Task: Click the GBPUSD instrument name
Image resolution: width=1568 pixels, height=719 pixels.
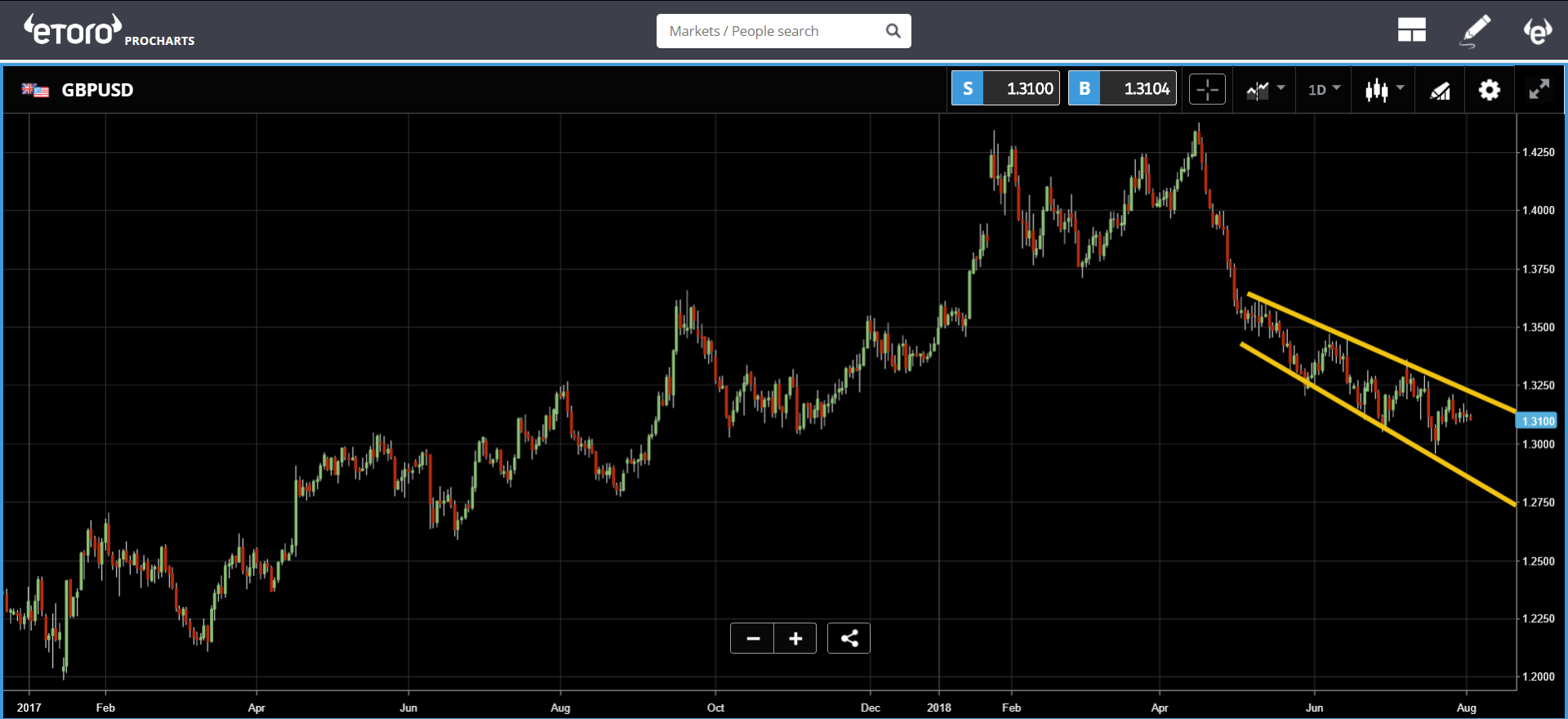Action: (x=97, y=90)
